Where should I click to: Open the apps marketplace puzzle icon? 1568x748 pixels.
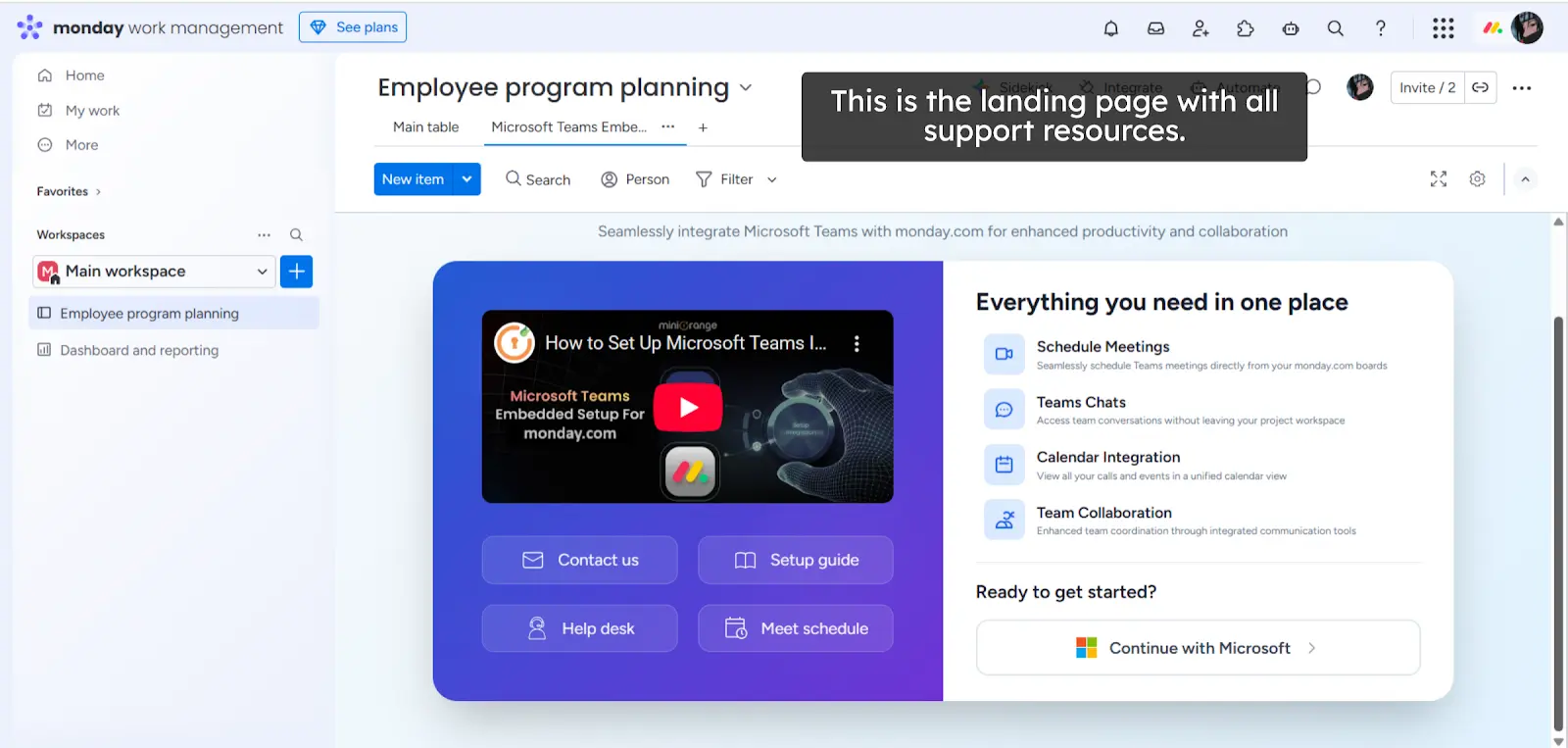1246,28
